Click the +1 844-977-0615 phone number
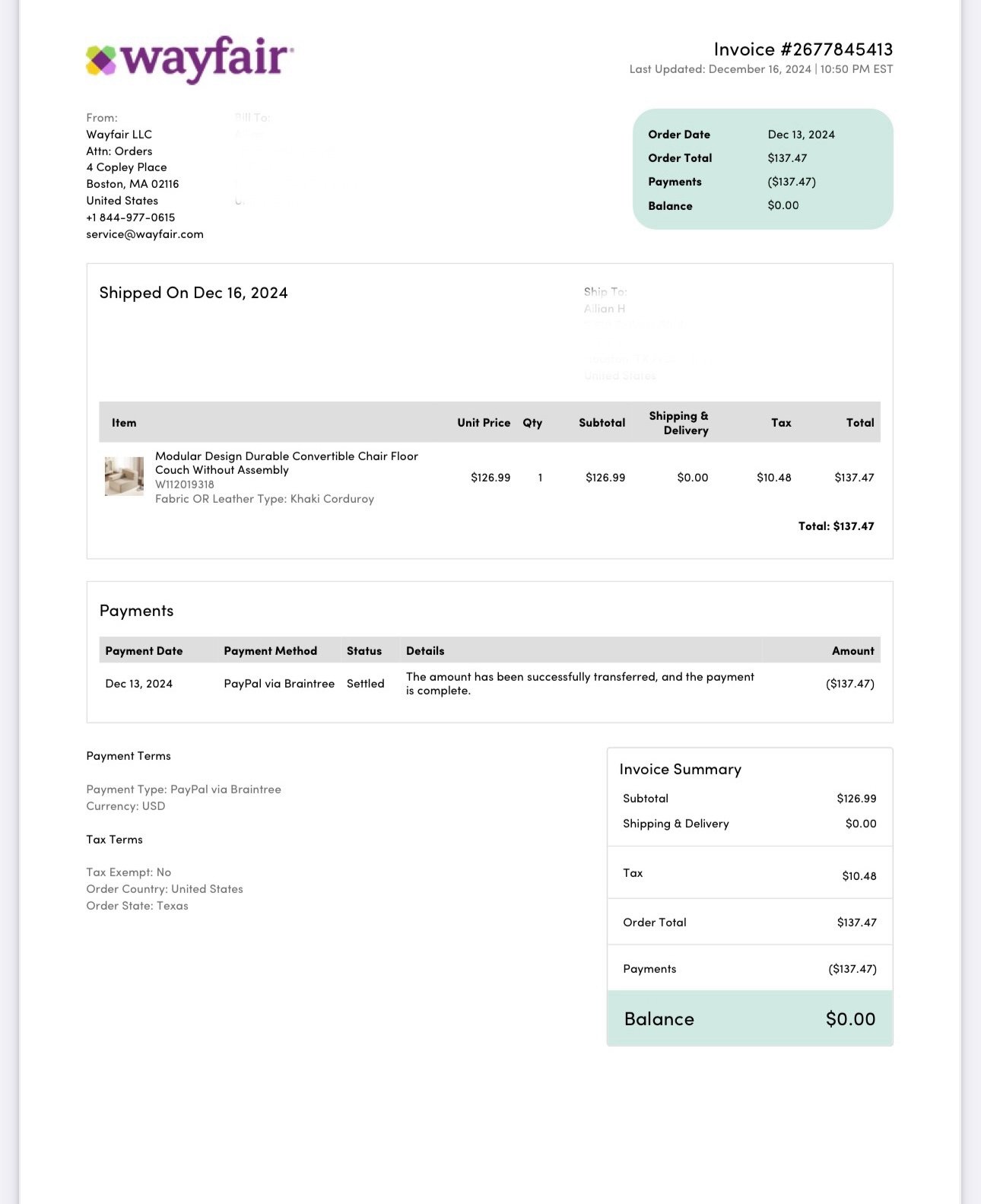Viewport: 981px width, 1204px height. click(130, 218)
